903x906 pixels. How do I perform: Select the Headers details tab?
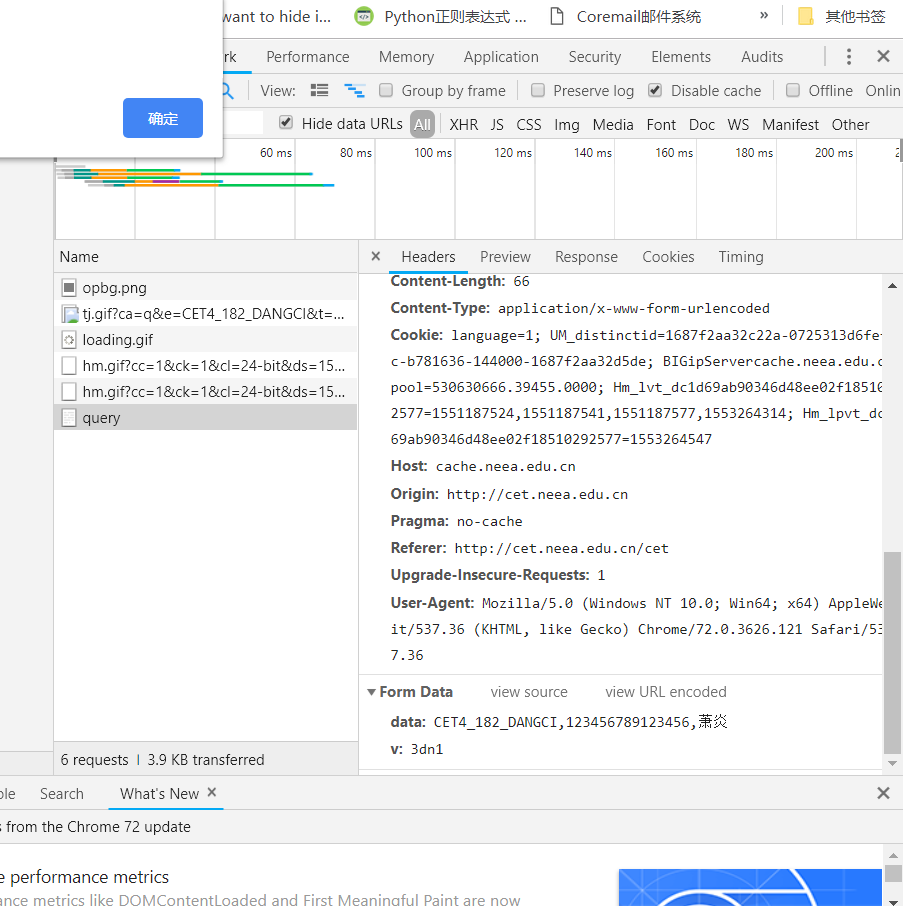point(428,257)
